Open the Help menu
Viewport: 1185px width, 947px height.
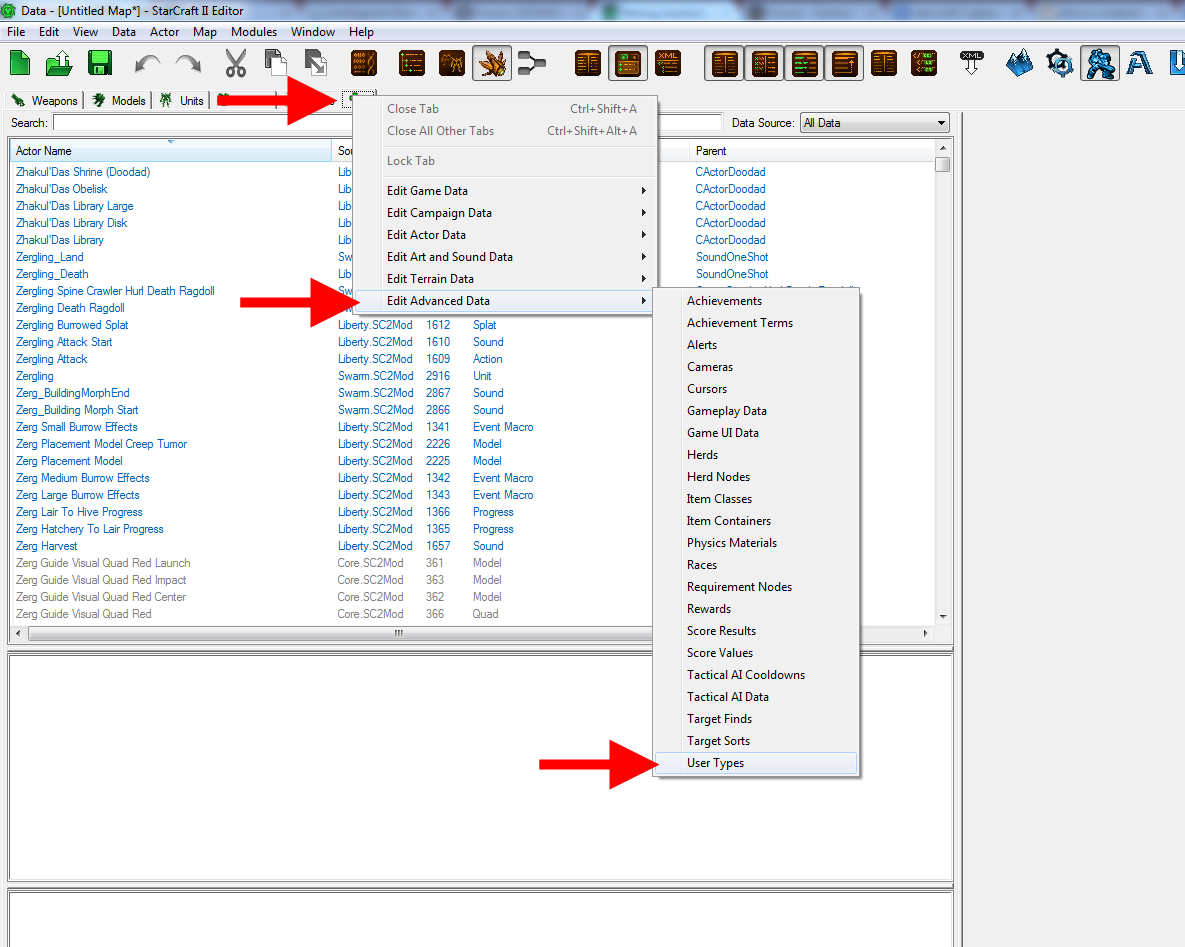[x=361, y=32]
